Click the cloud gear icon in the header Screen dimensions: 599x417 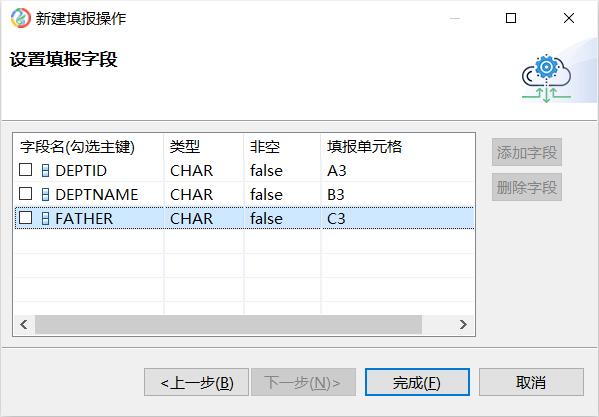[x=546, y=79]
